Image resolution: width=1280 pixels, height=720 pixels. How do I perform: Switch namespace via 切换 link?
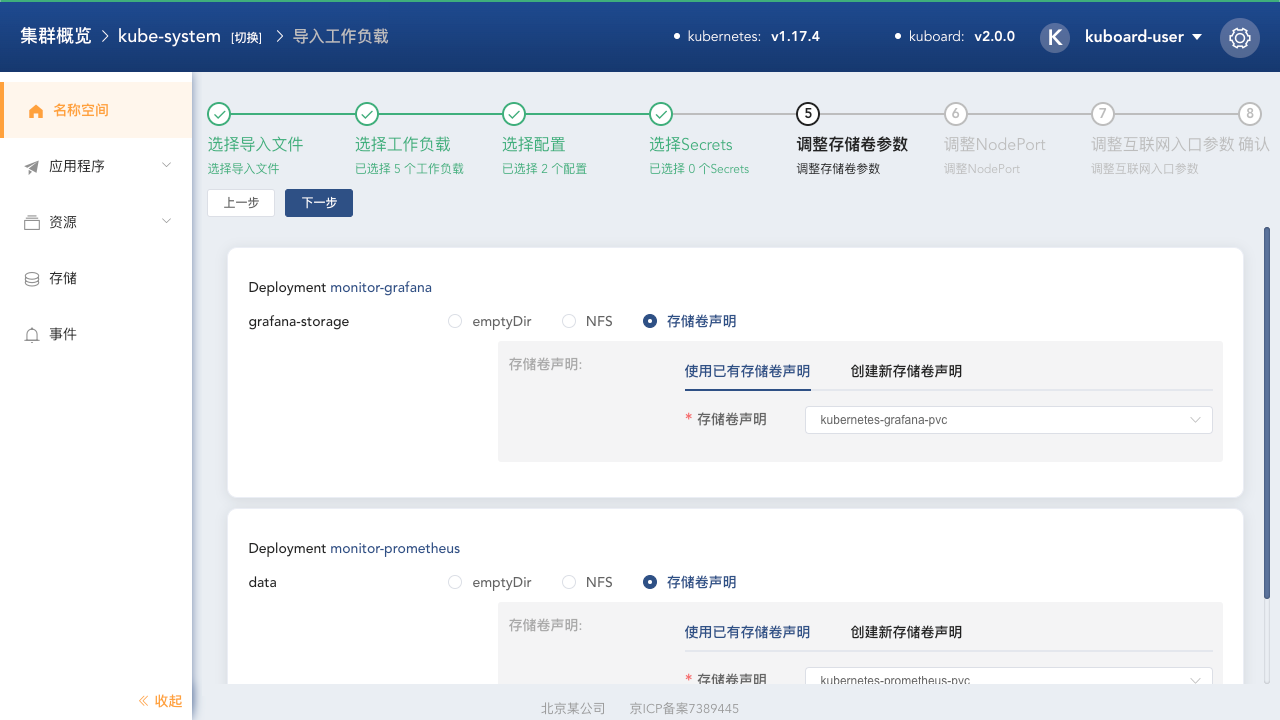pyautogui.click(x=246, y=38)
